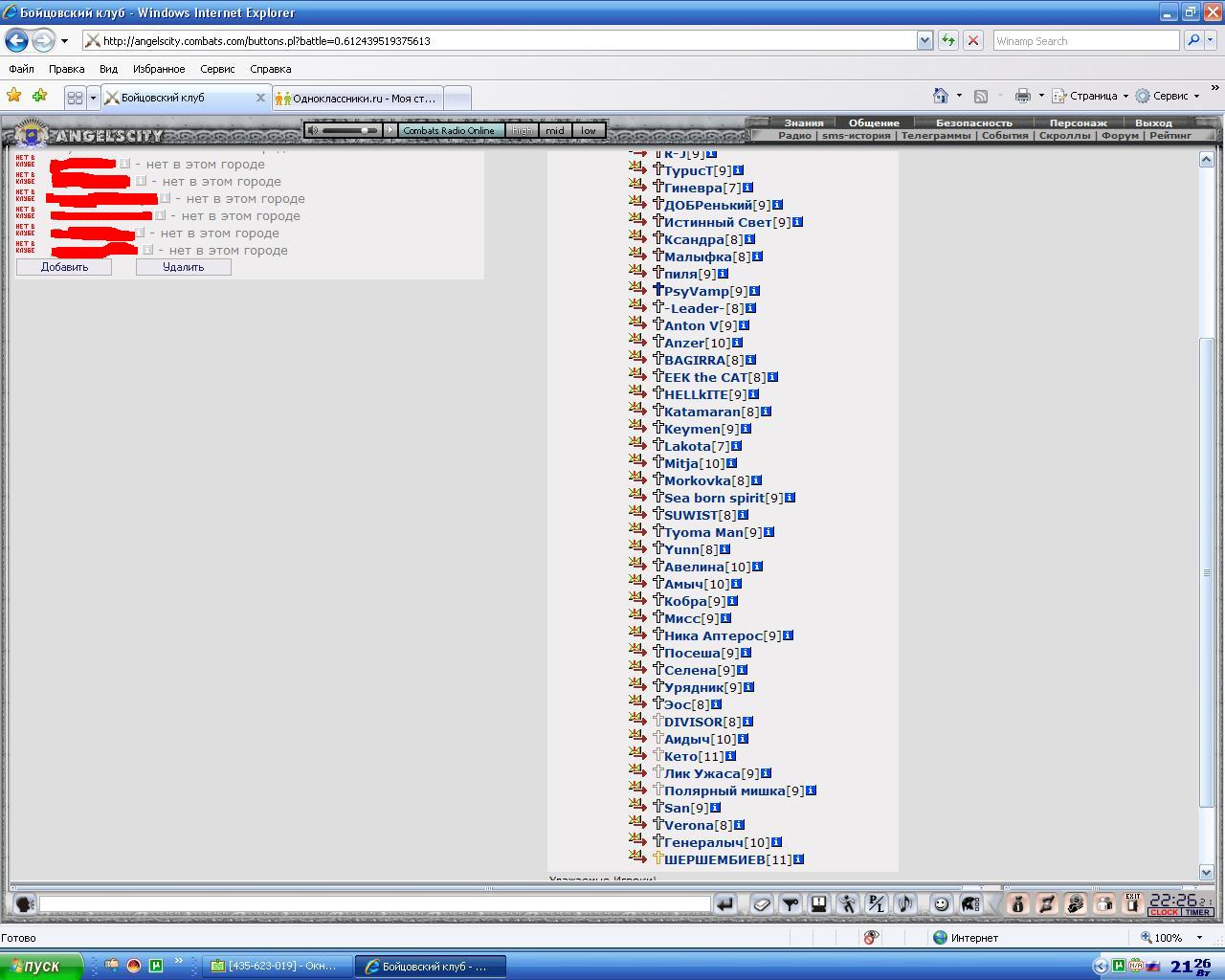Expand the Print dropdown arrow
The width and height of the screenshot is (1225, 980).
tap(1041, 96)
